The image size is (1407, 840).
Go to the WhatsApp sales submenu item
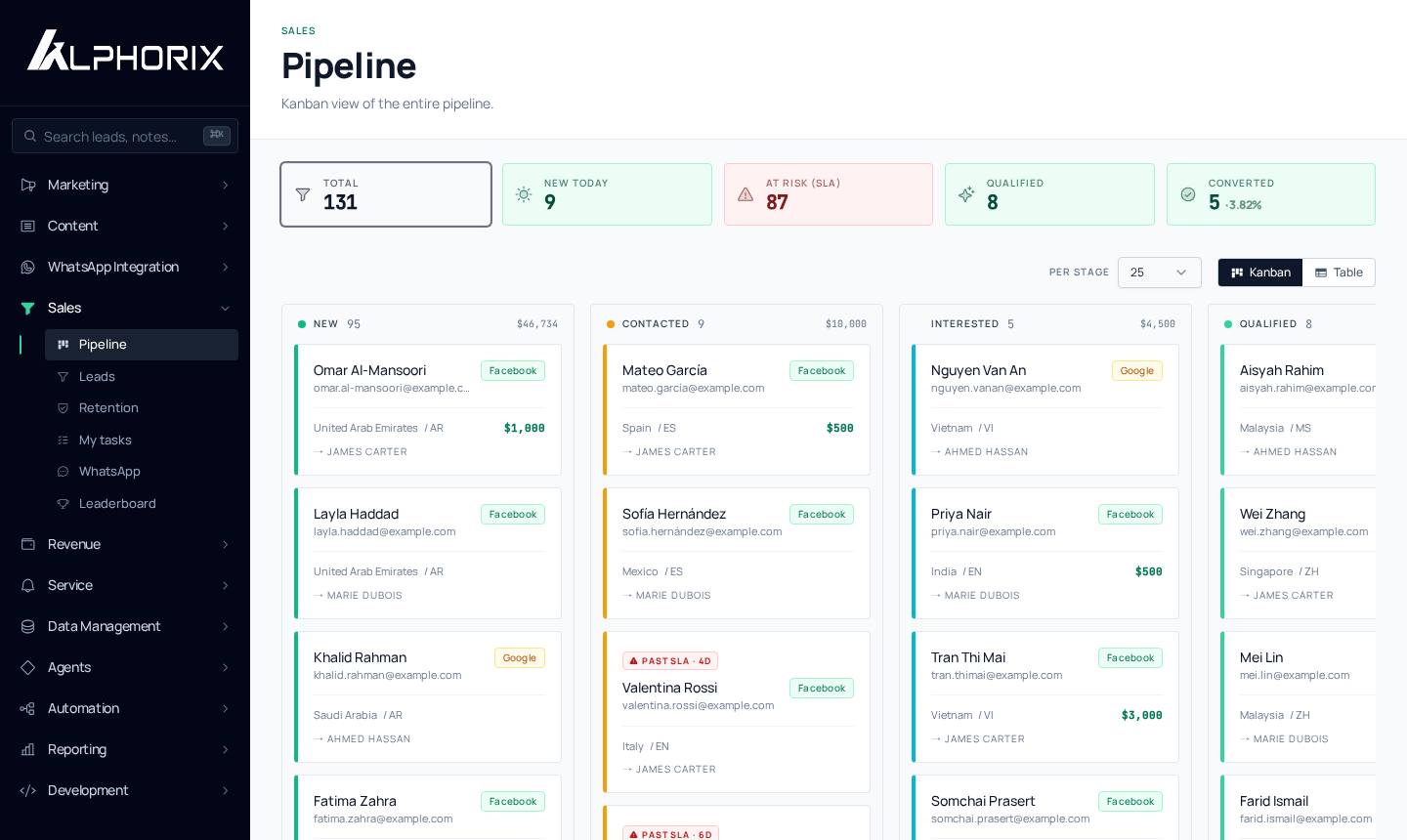tap(142, 472)
